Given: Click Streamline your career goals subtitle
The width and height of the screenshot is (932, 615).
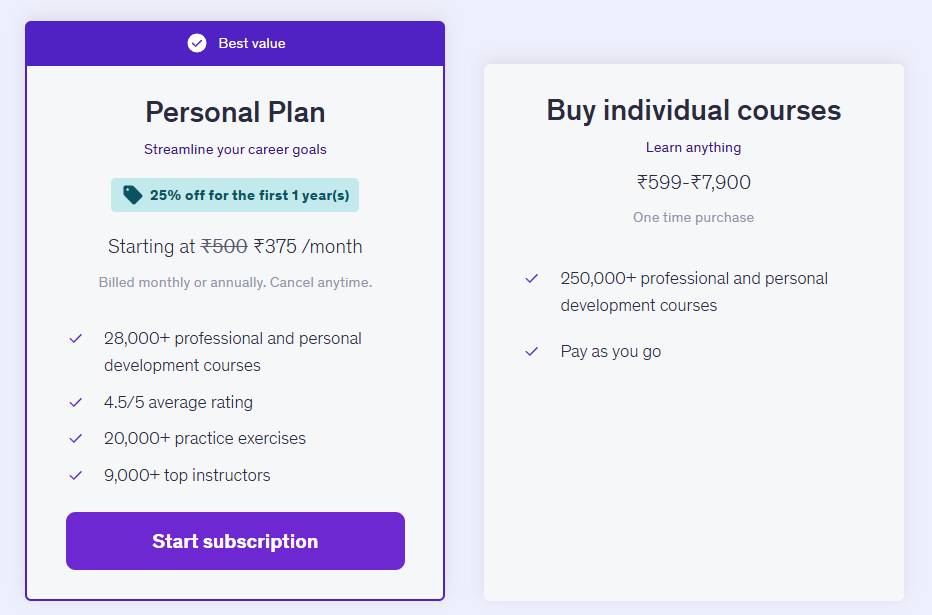Looking at the screenshot, I should tap(234, 147).
